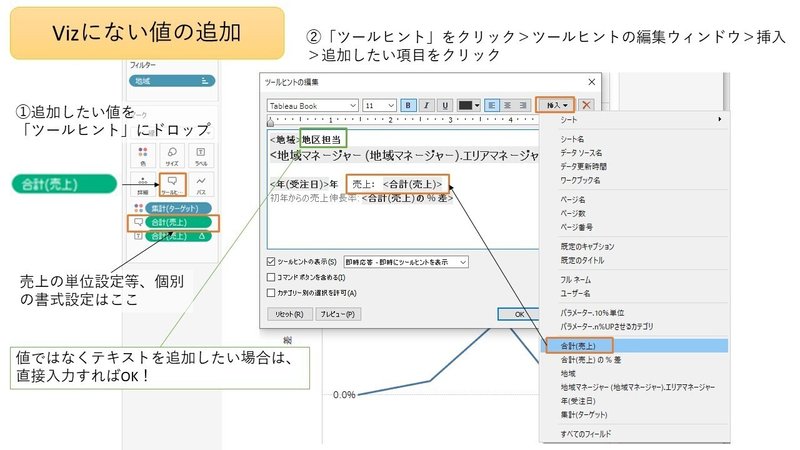Click the red X clear button

pyautogui.click(x=586, y=105)
